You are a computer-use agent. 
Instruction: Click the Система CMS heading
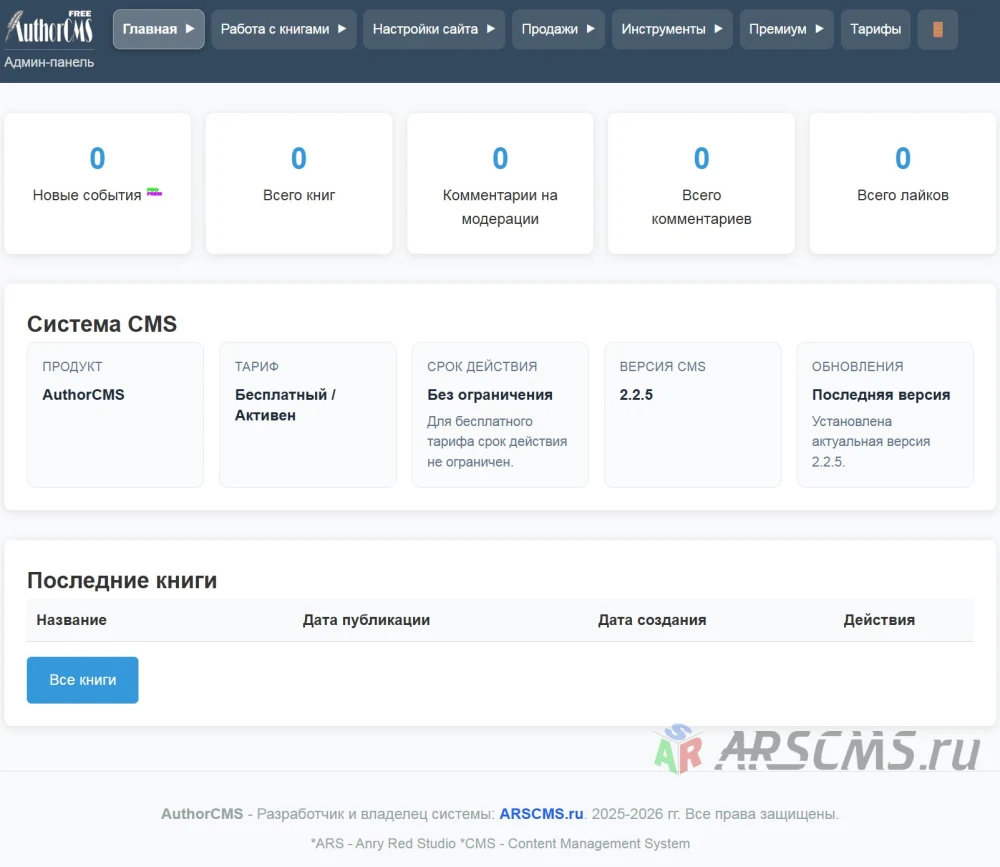click(x=102, y=324)
